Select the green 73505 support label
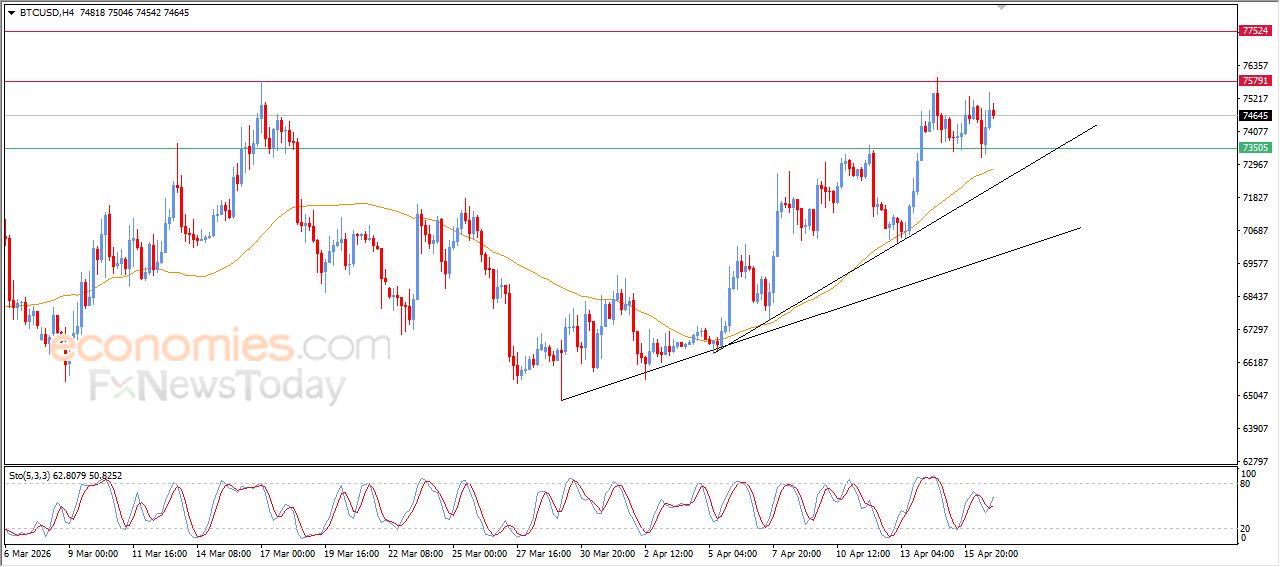This screenshot has height=567, width=1280. point(1254,148)
